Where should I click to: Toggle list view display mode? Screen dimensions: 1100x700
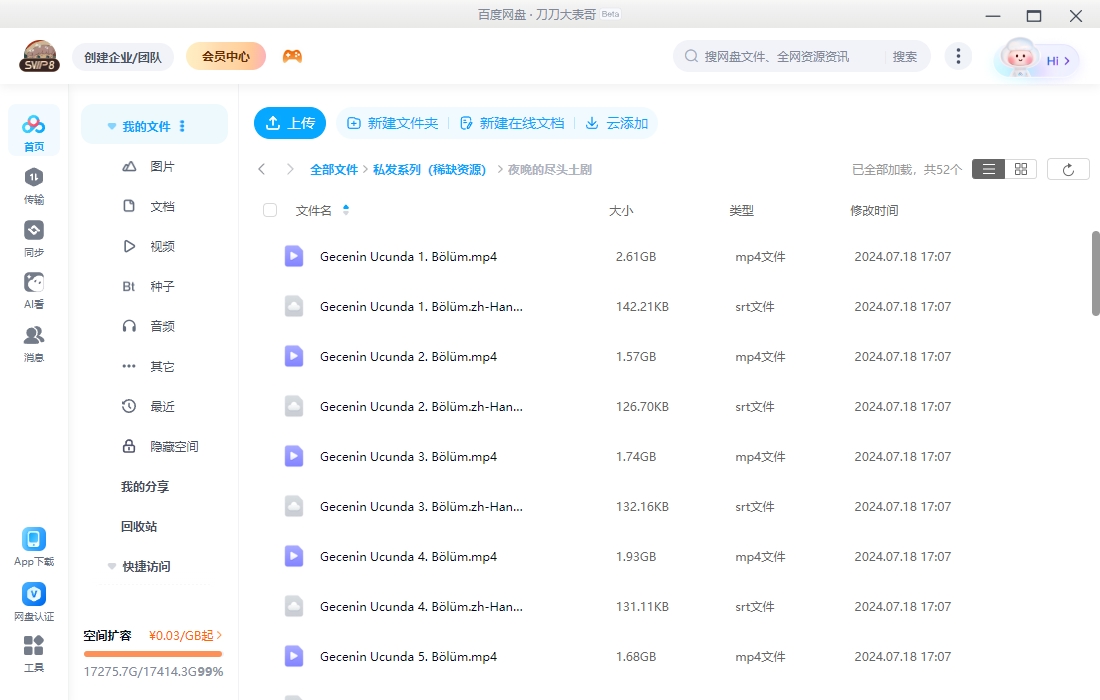988,168
